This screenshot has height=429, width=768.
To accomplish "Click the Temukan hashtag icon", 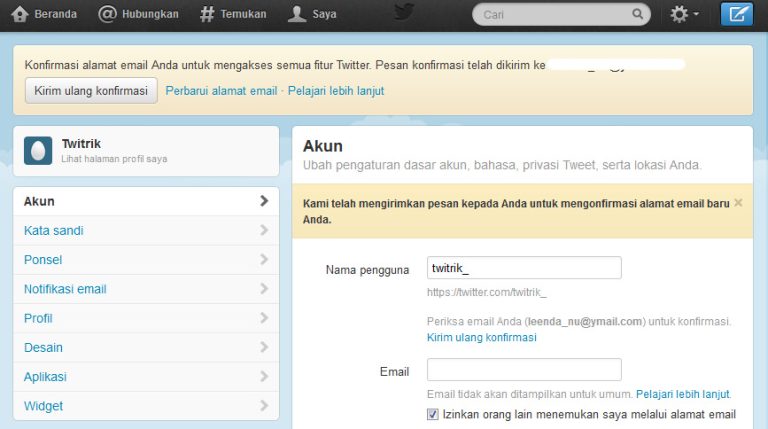I will click(x=207, y=14).
